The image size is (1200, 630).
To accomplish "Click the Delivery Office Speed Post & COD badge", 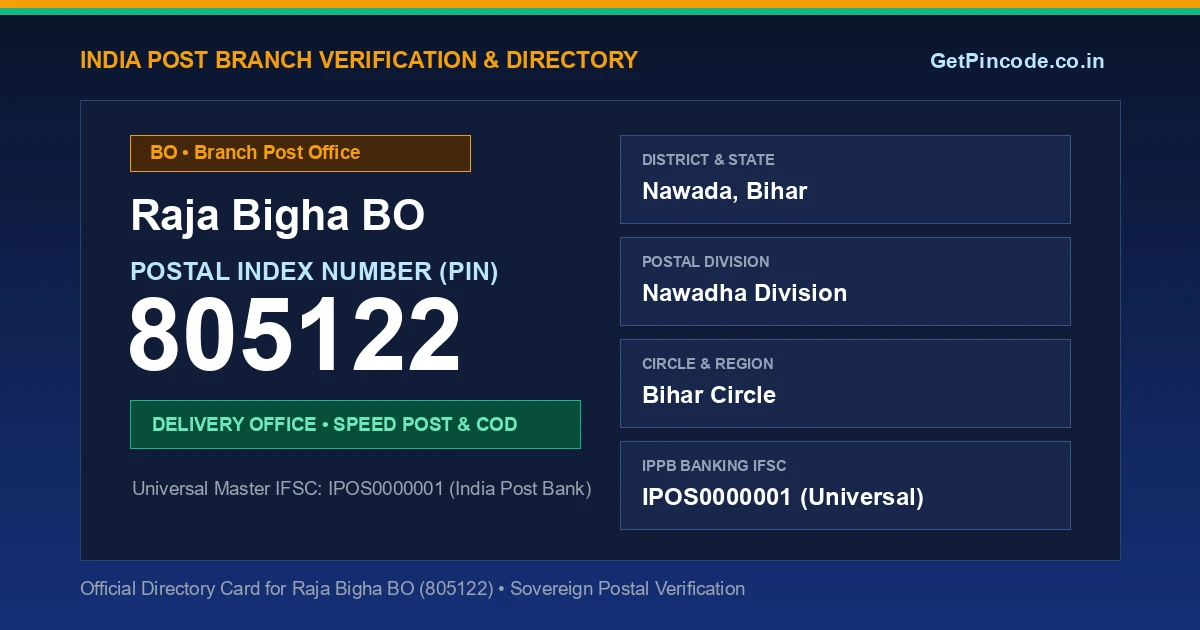I will click(x=355, y=424).
